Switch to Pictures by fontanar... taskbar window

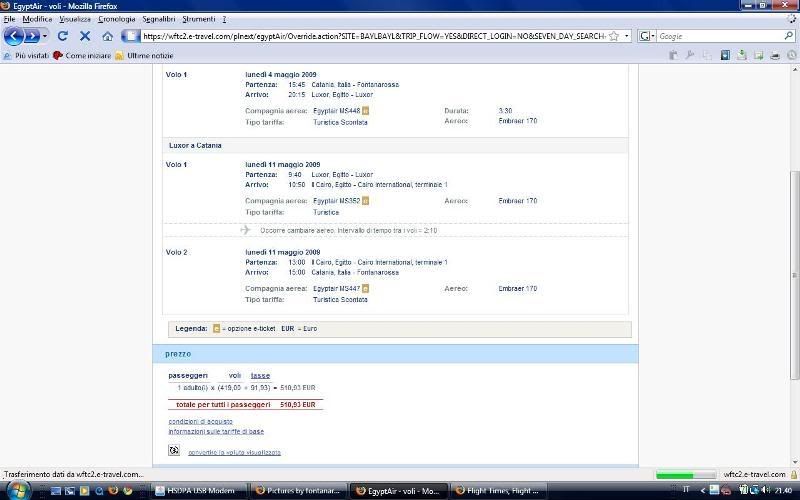coord(298,491)
